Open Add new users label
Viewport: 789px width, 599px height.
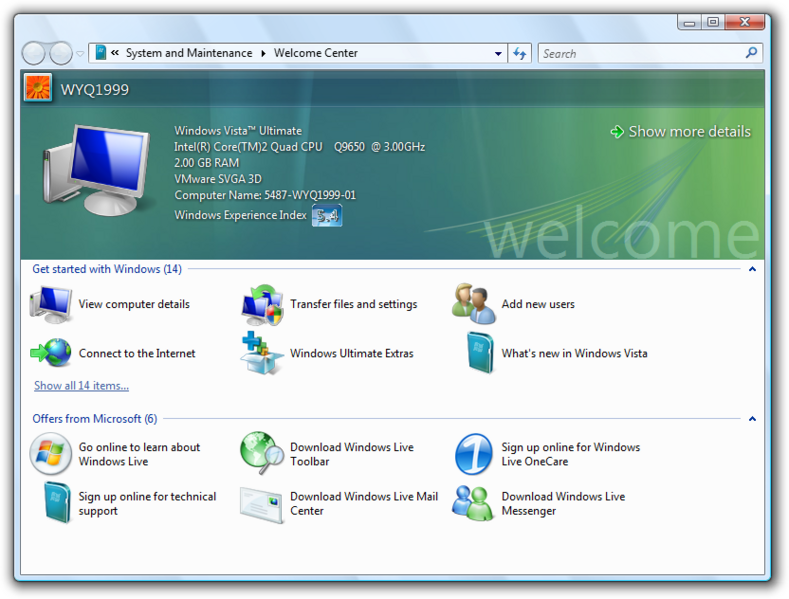[x=538, y=304]
